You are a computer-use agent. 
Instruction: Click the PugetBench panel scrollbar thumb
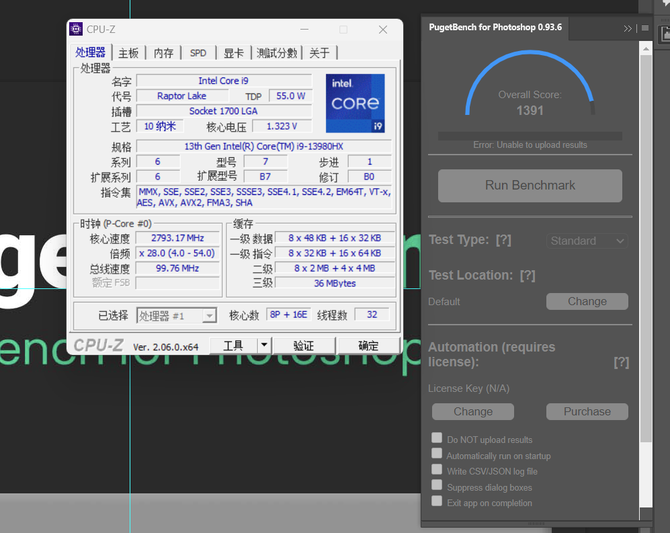click(x=646, y=248)
